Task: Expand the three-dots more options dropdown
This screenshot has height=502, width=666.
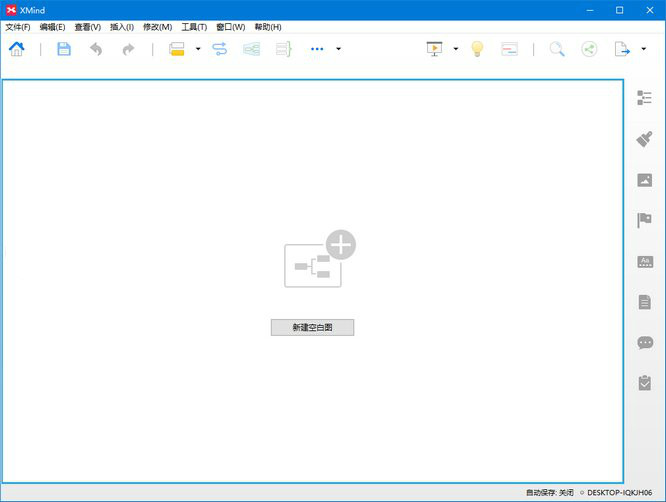Action: point(338,49)
